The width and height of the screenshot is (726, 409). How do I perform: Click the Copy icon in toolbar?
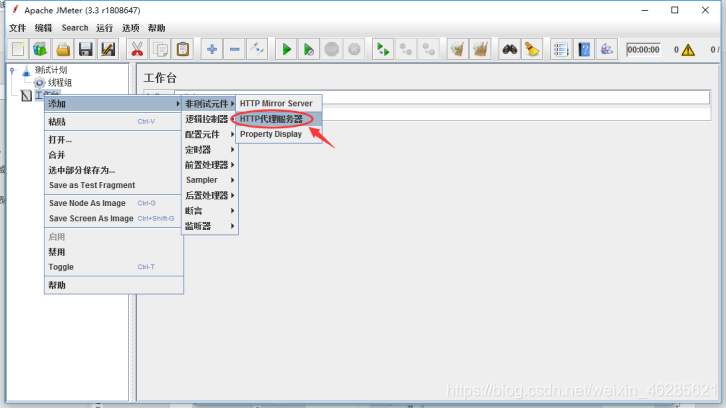(x=160, y=49)
